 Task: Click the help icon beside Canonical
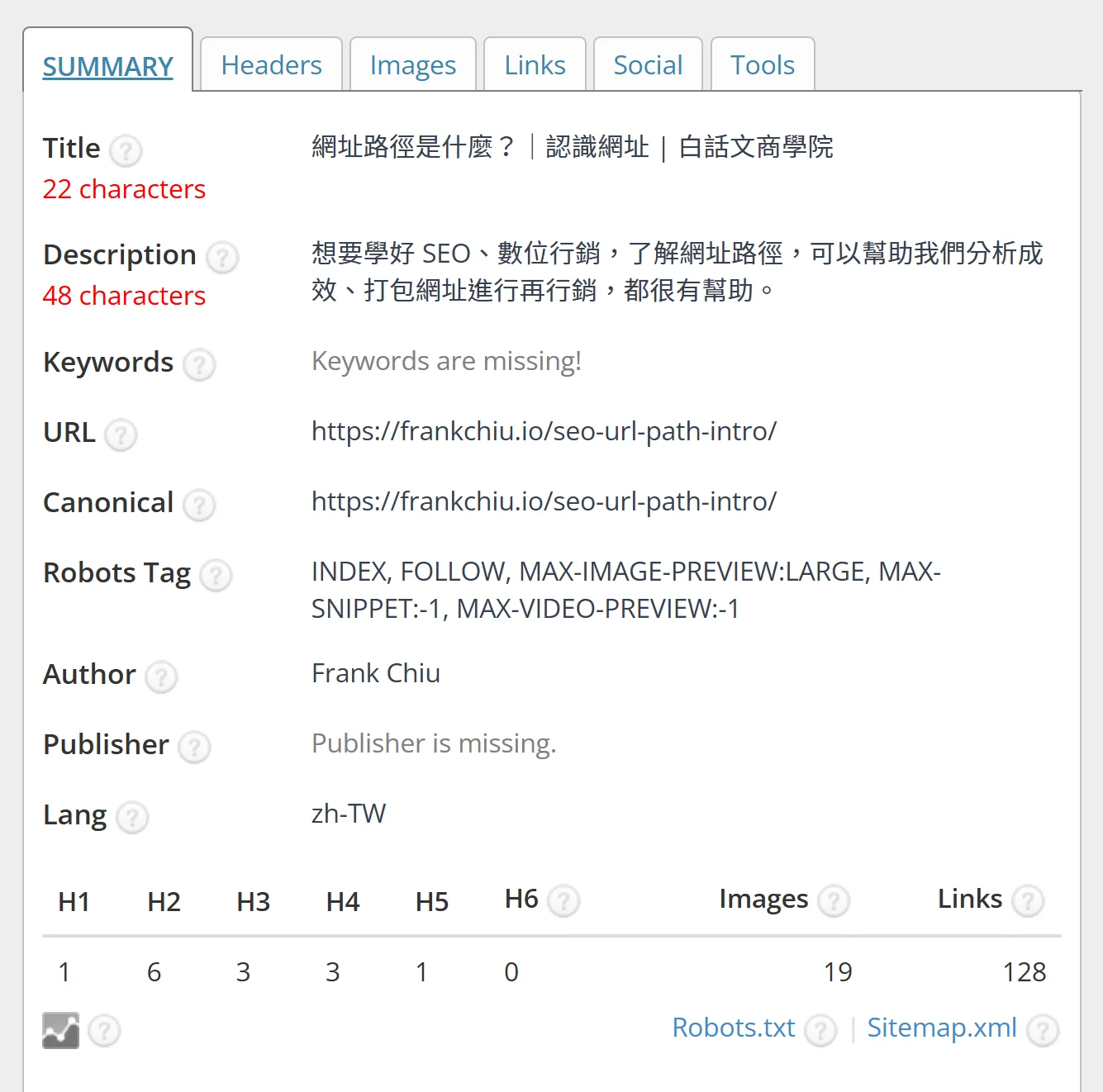coord(199,505)
